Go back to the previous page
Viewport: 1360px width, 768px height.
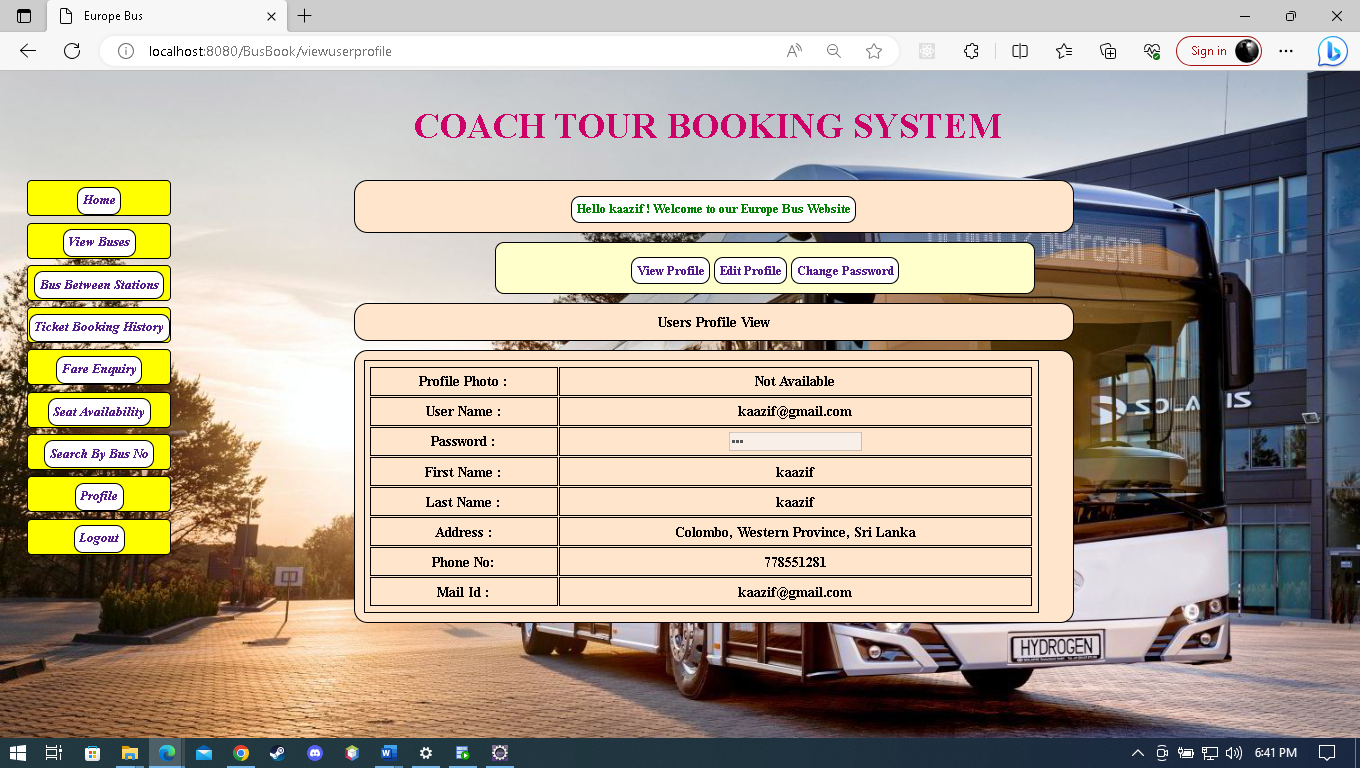click(x=27, y=50)
